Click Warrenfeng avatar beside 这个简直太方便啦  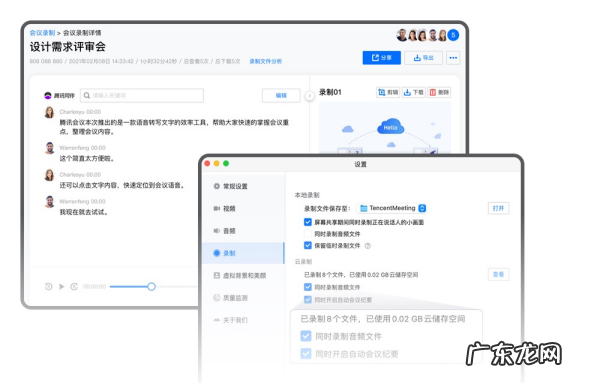(49, 148)
